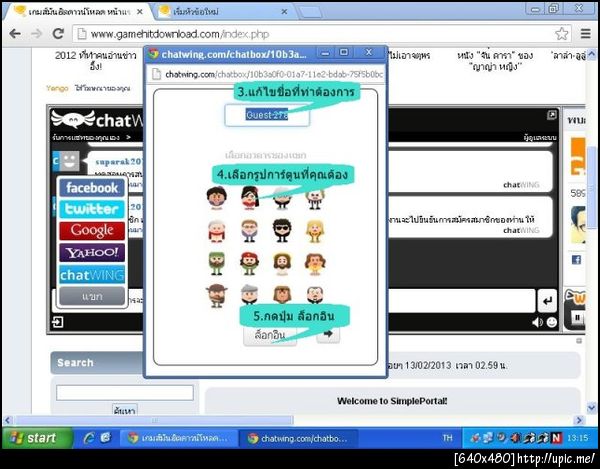Open the emoticon smiley picker in chat

tap(551, 322)
